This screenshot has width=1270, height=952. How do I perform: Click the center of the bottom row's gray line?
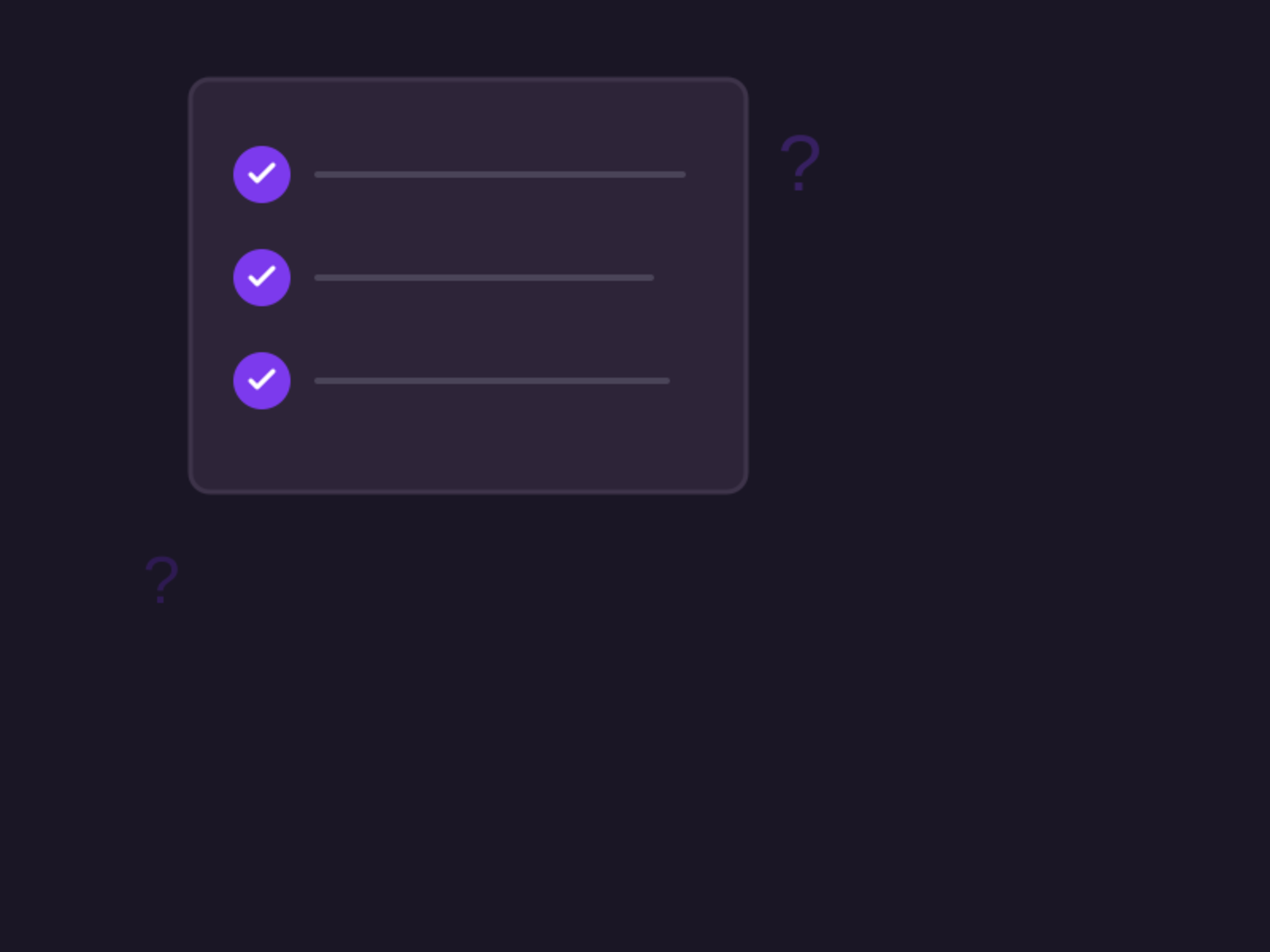tap(492, 381)
